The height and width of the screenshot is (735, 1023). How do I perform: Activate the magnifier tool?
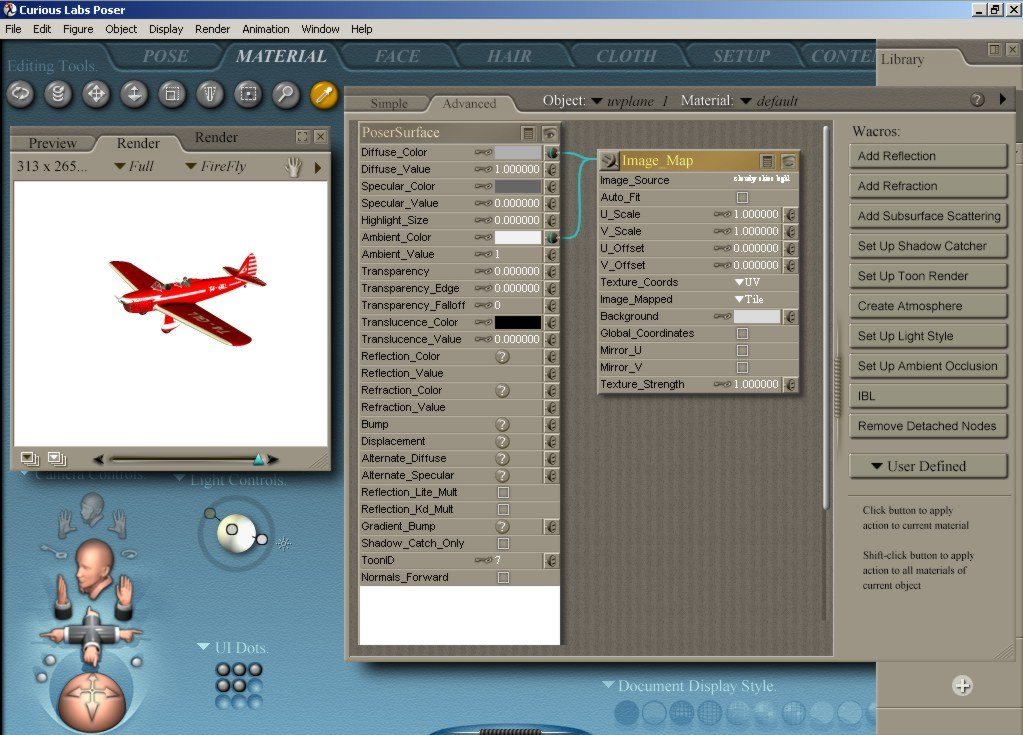coord(285,94)
